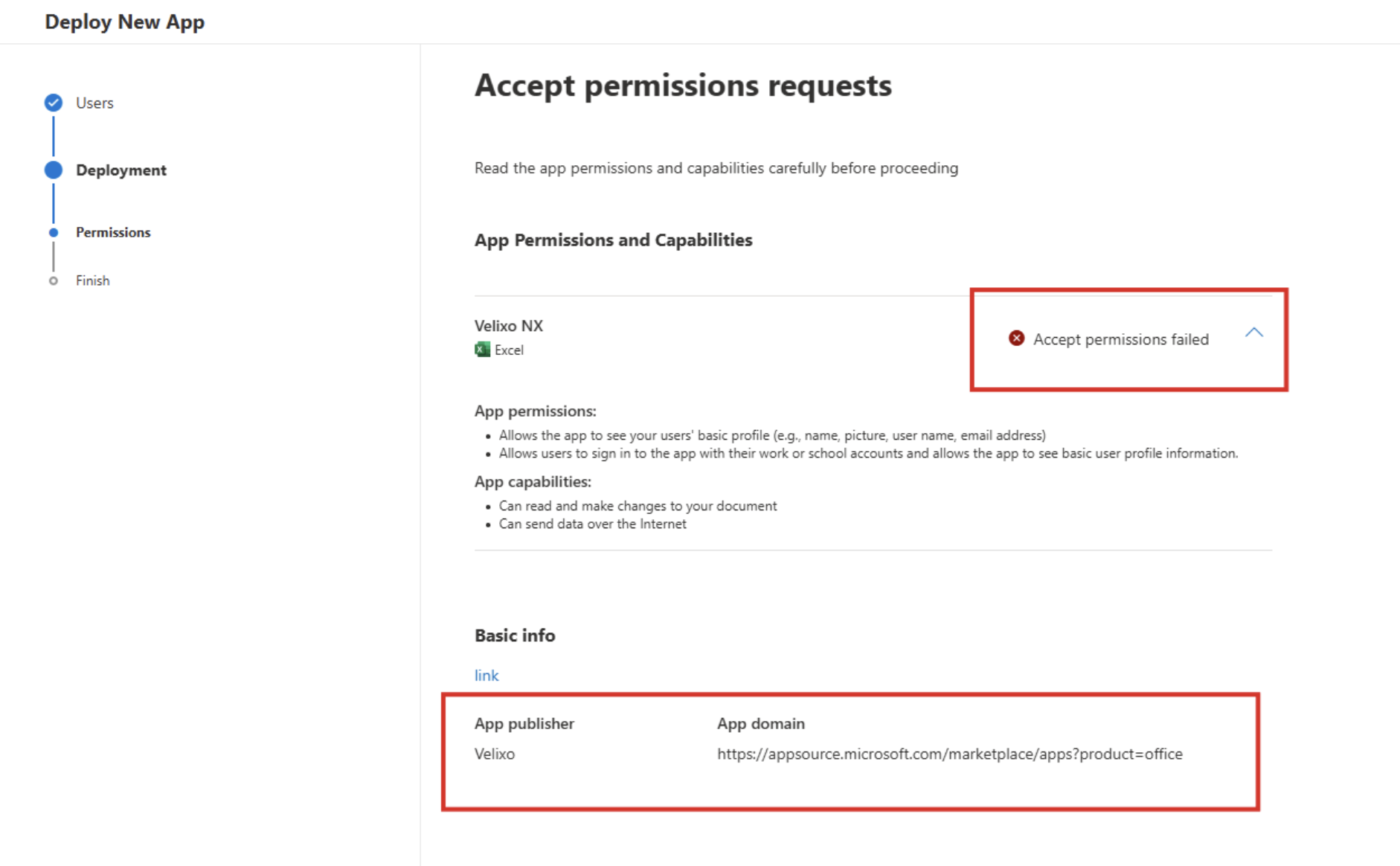
Task: Click the Deploy New App title
Action: point(125,22)
